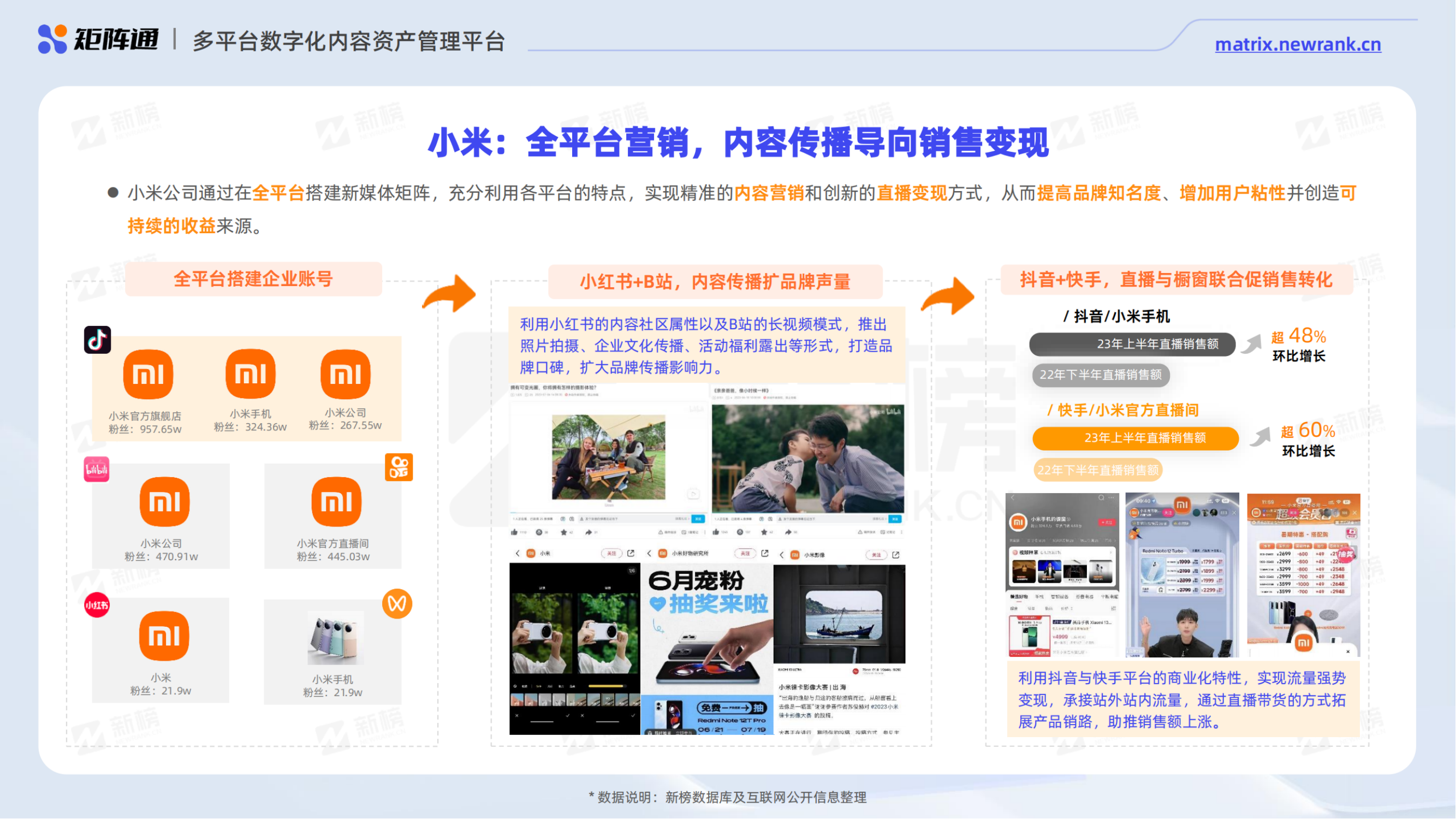
Task: Click share icon on 小米好物研究所 post
Action: coord(765,553)
